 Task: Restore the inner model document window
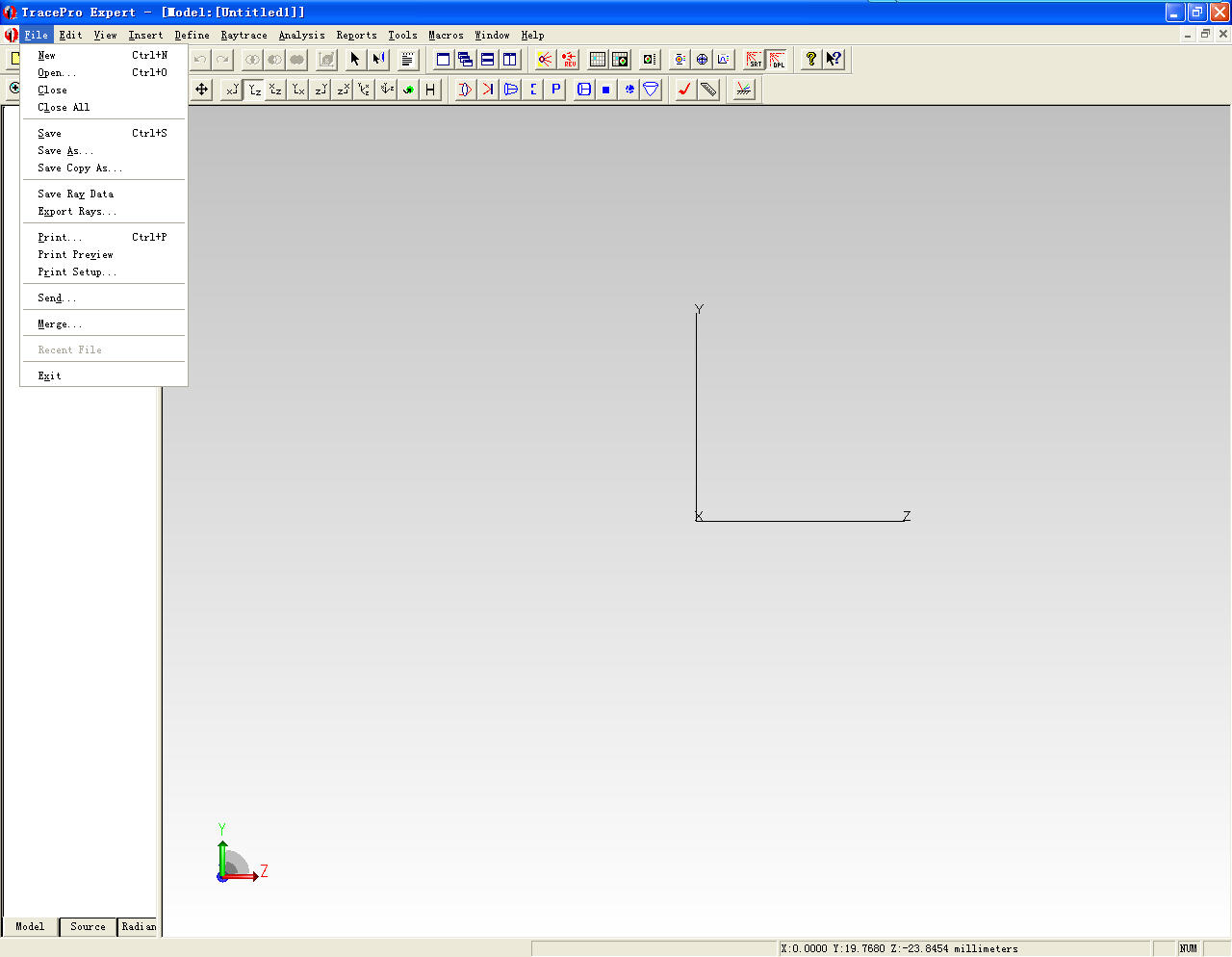pos(1205,34)
